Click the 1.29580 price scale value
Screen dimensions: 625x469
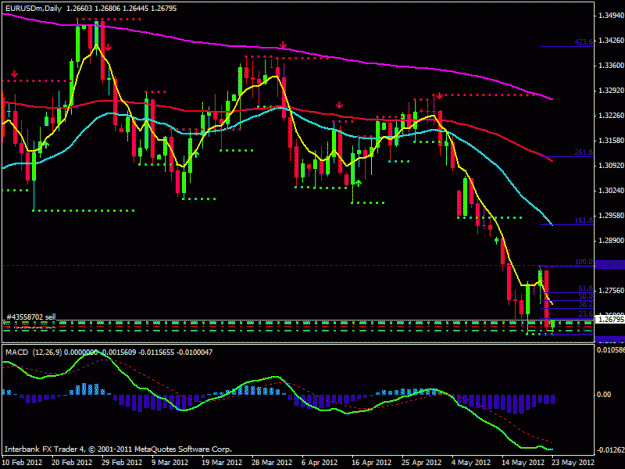[611, 215]
